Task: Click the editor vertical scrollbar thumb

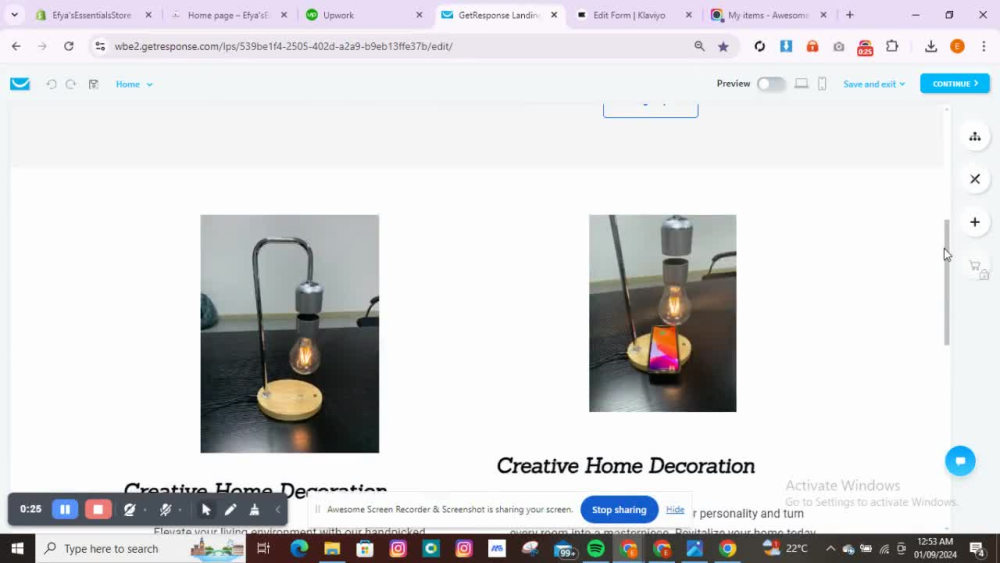Action: point(946,282)
